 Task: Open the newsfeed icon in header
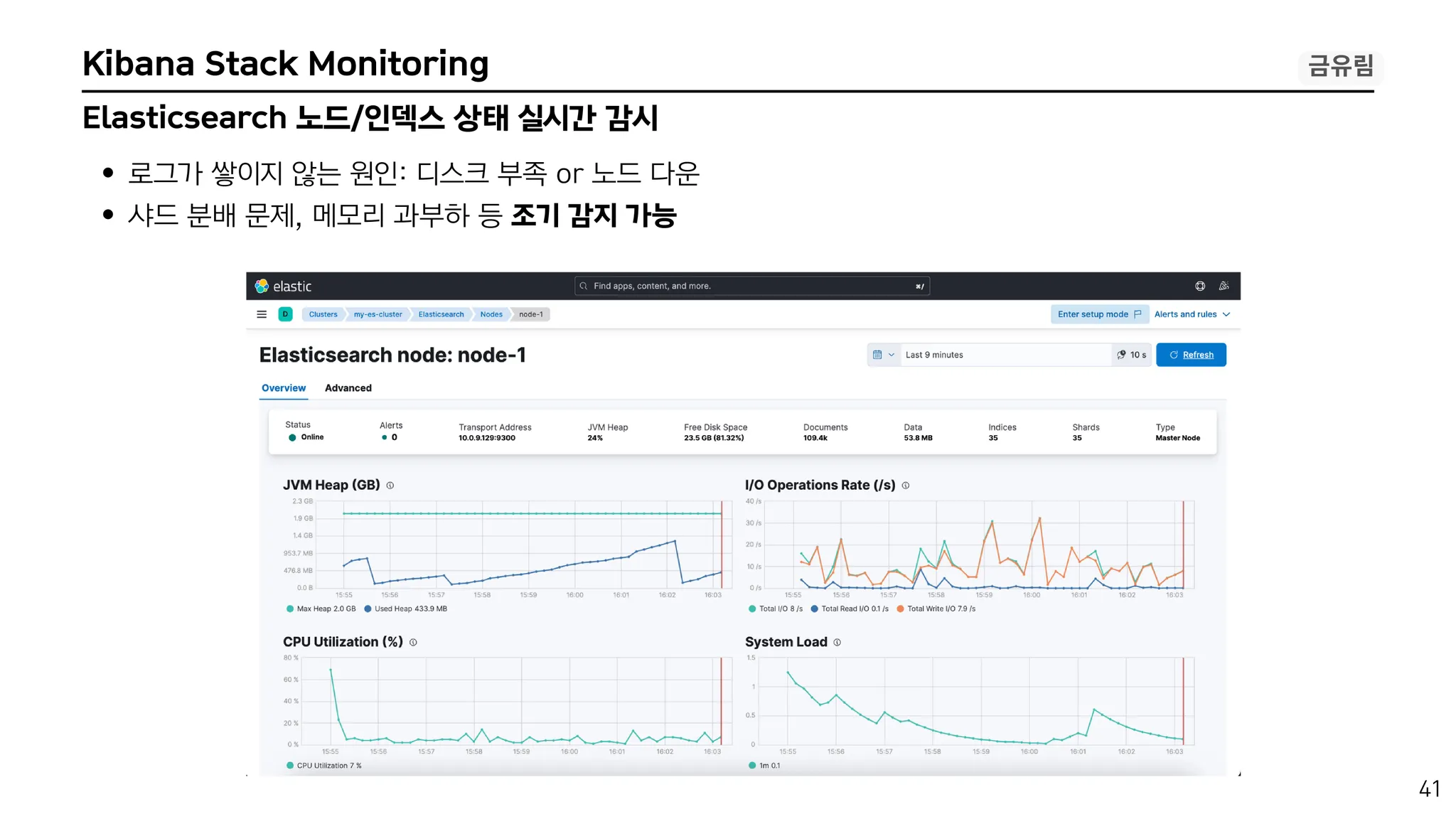coord(1224,286)
